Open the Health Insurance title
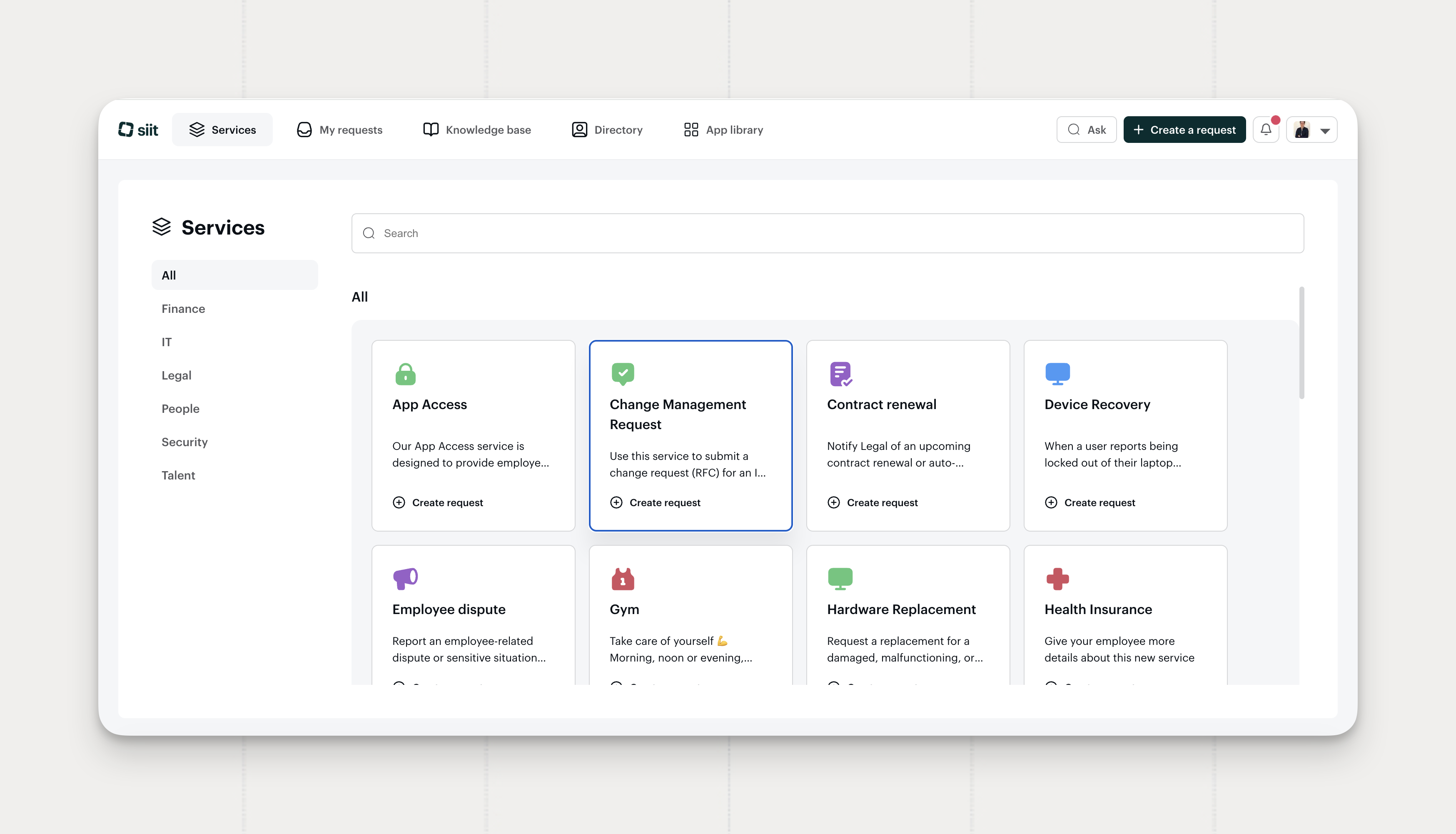 tap(1098, 609)
